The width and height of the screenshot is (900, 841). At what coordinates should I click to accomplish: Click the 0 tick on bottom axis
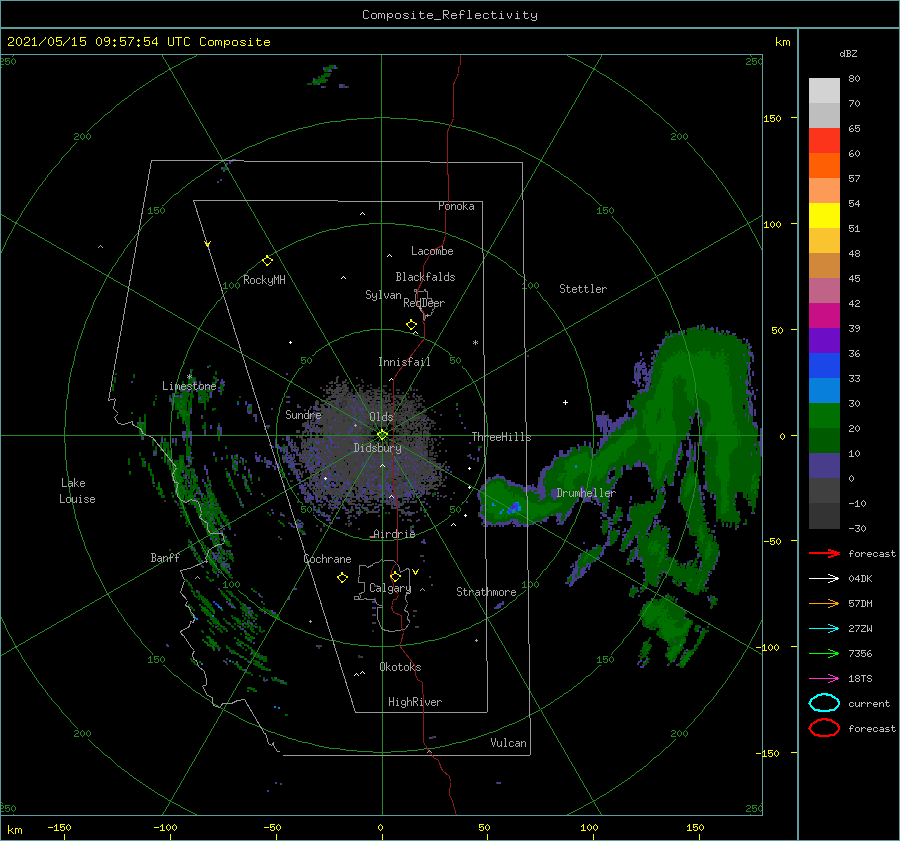tap(381, 827)
